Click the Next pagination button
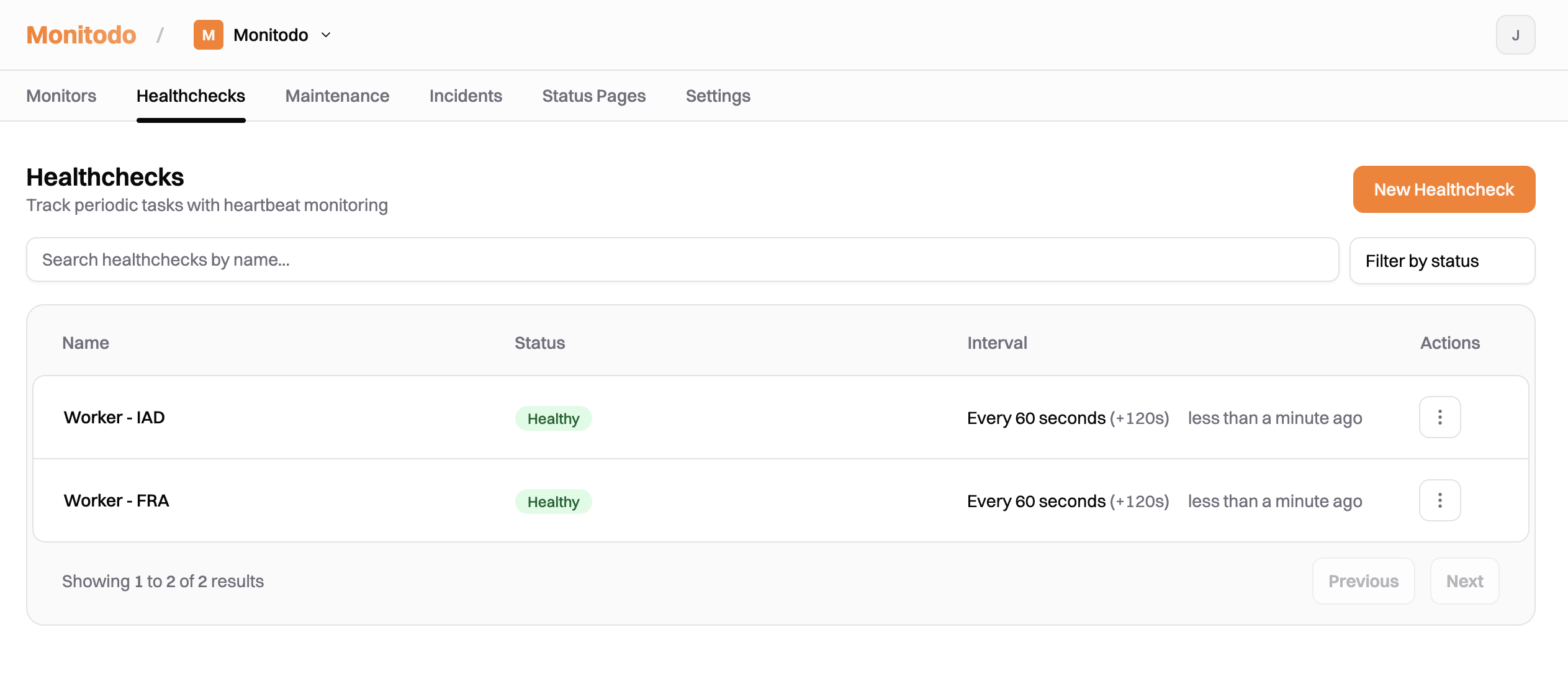The height and width of the screenshot is (689, 1568). 1464,580
